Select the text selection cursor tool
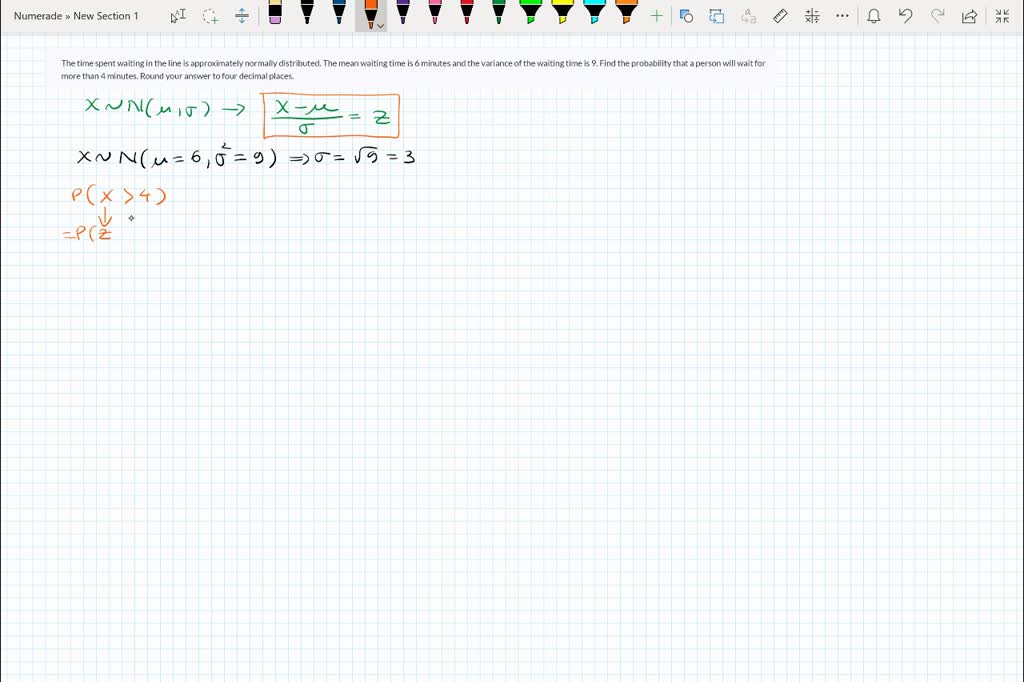 click(178, 16)
